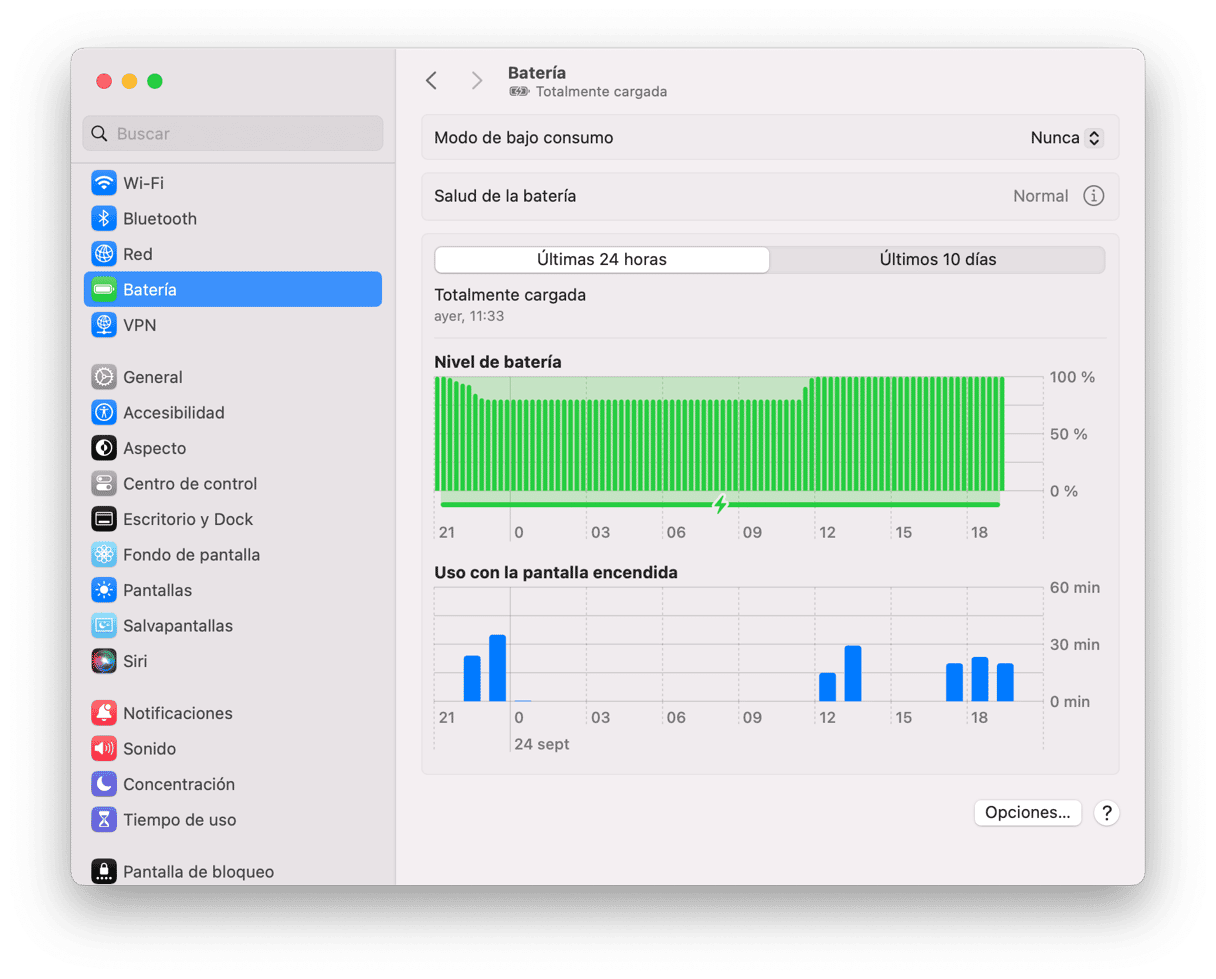
Task: Click the help question mark button
Action: point(1105,813)
